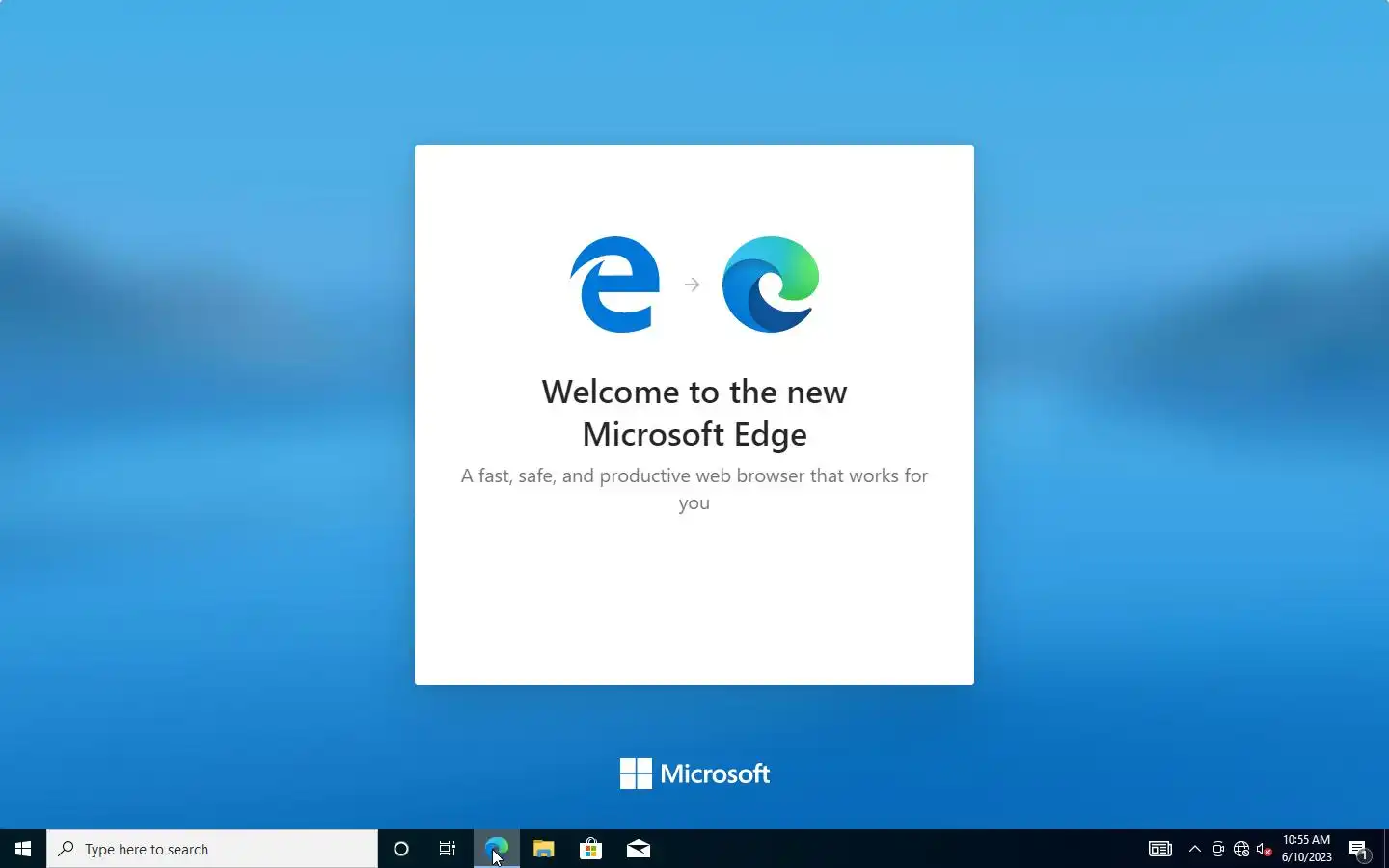
Task: Open Cortana from the taskbar circle icon
Action: click(401, 849)
